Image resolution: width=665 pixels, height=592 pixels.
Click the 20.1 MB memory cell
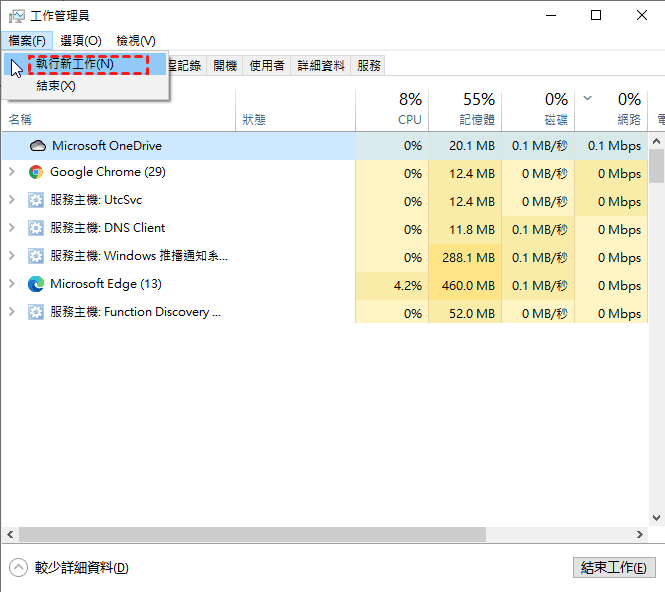pos(465,146)
